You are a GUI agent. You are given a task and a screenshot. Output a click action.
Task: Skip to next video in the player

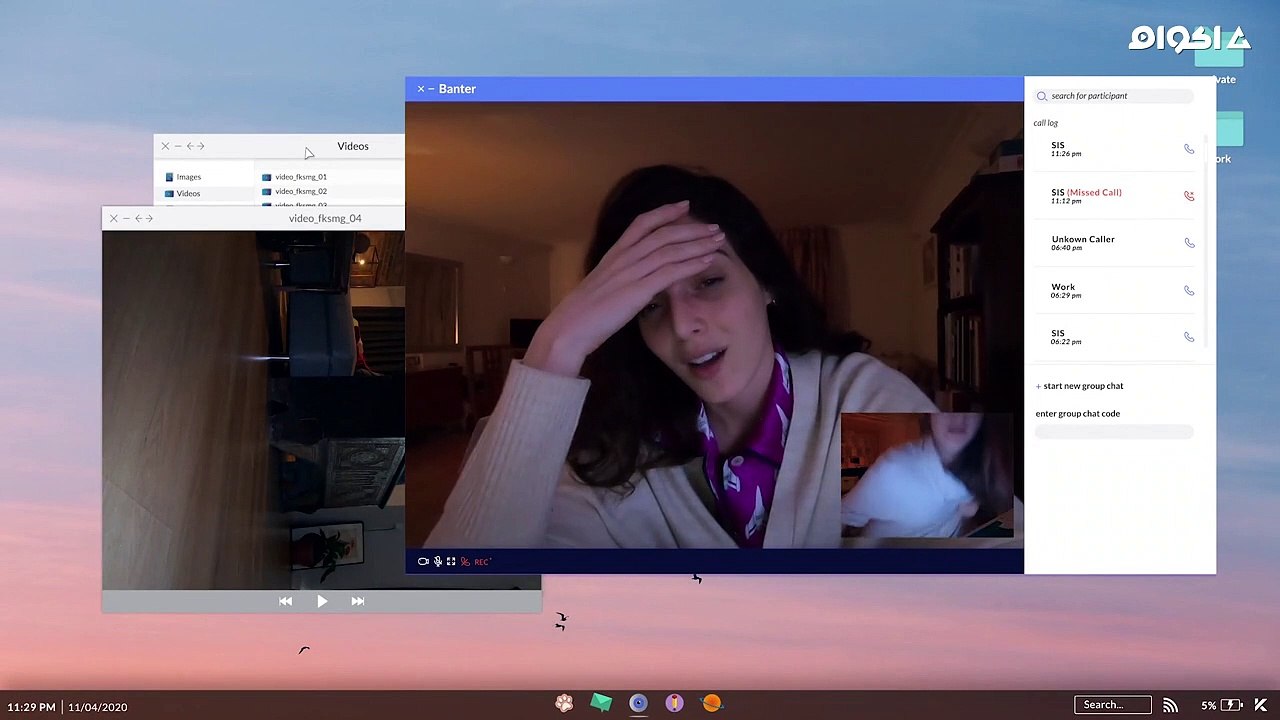[358, 601]
